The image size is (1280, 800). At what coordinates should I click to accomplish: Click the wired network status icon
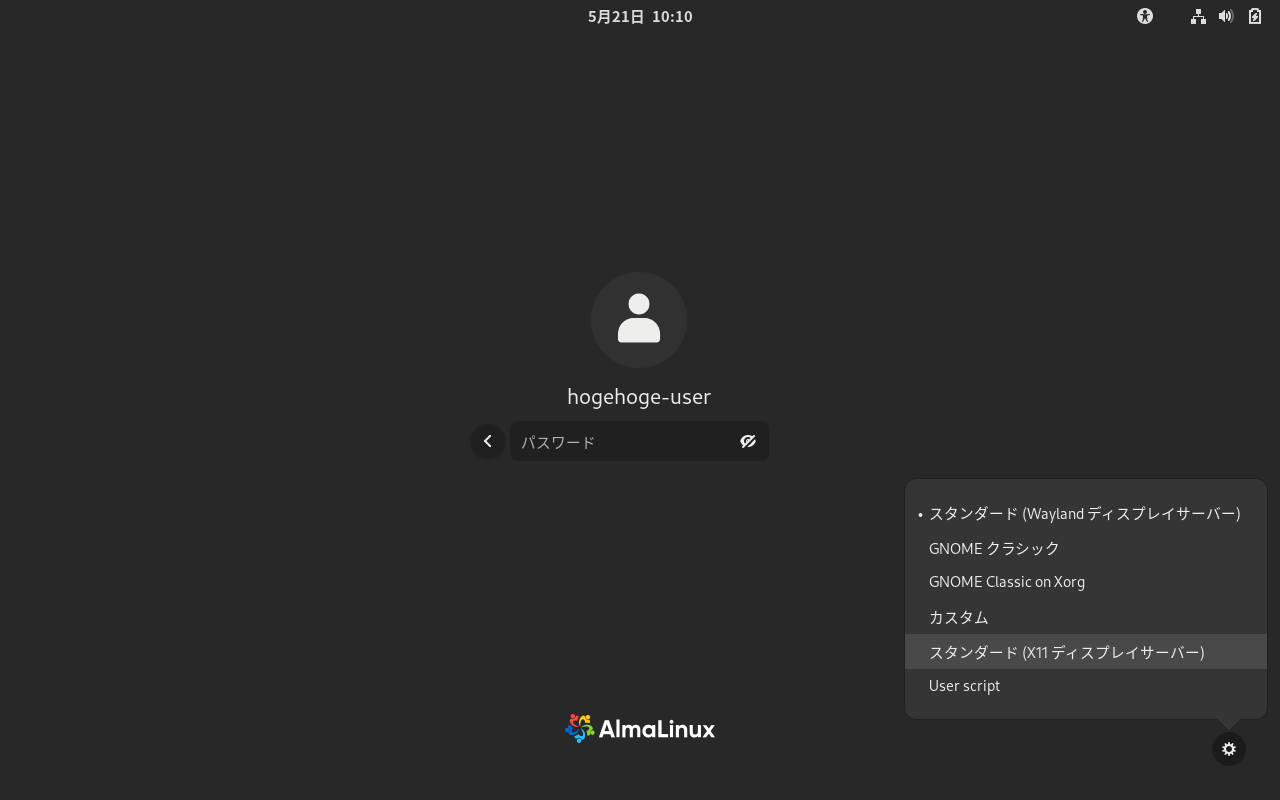click(x=1198, y=16)
